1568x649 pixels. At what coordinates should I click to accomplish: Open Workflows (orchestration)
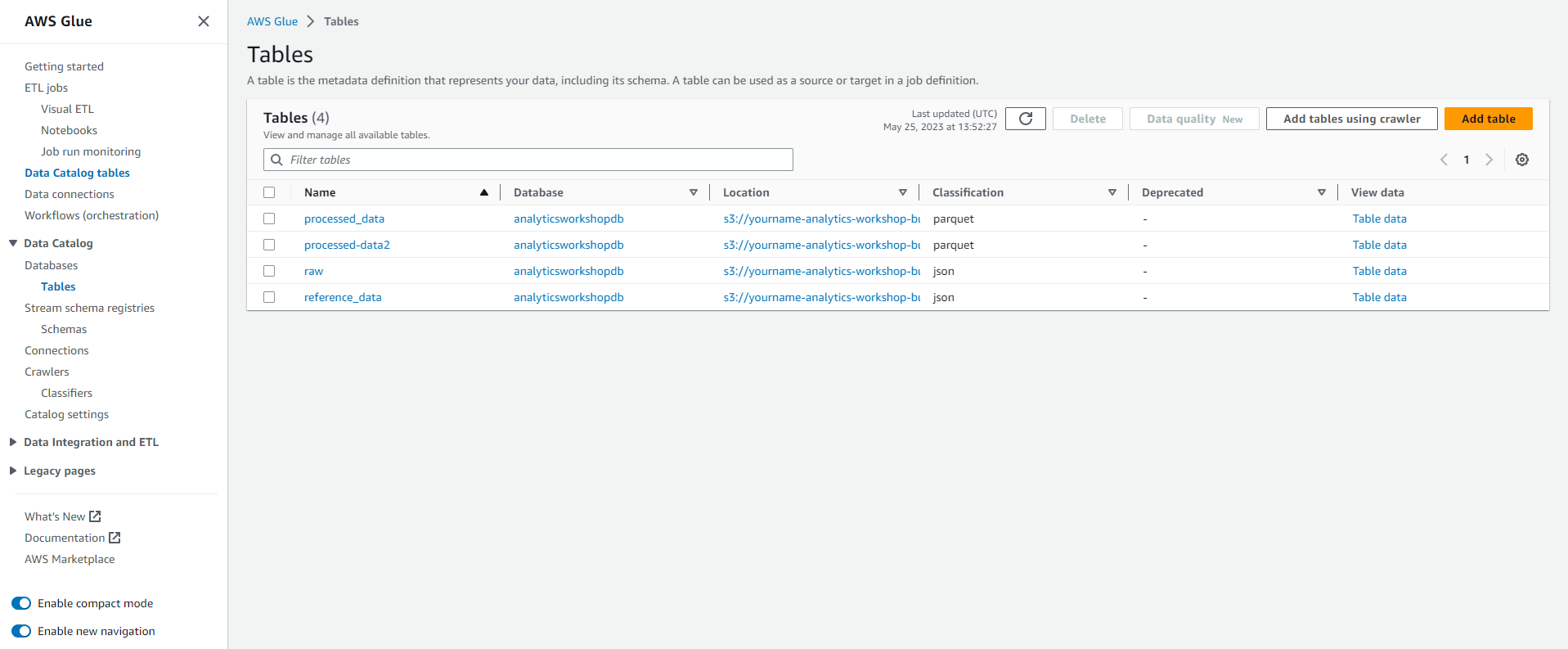tap(92, 215)
